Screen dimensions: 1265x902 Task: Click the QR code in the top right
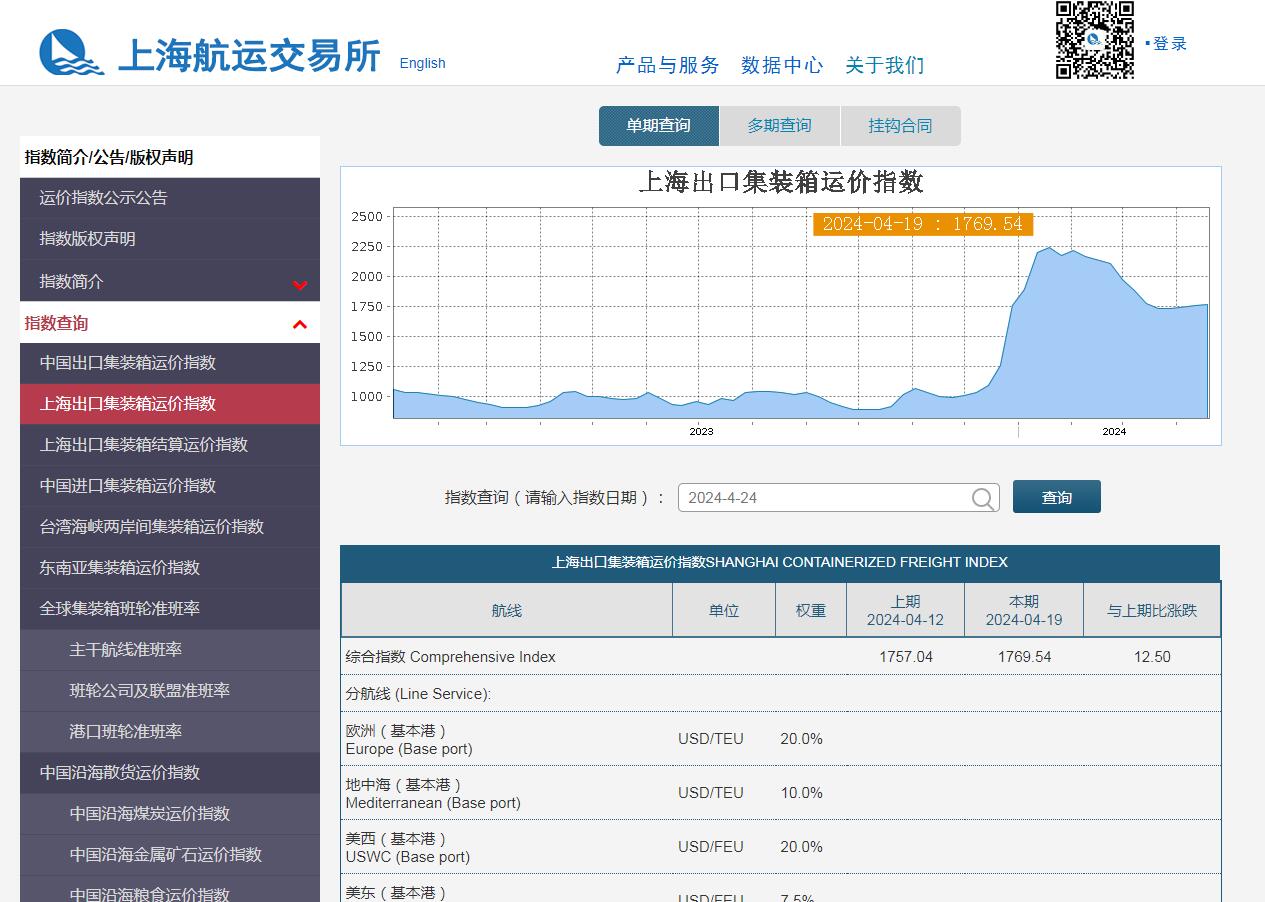coord(1094,42)
